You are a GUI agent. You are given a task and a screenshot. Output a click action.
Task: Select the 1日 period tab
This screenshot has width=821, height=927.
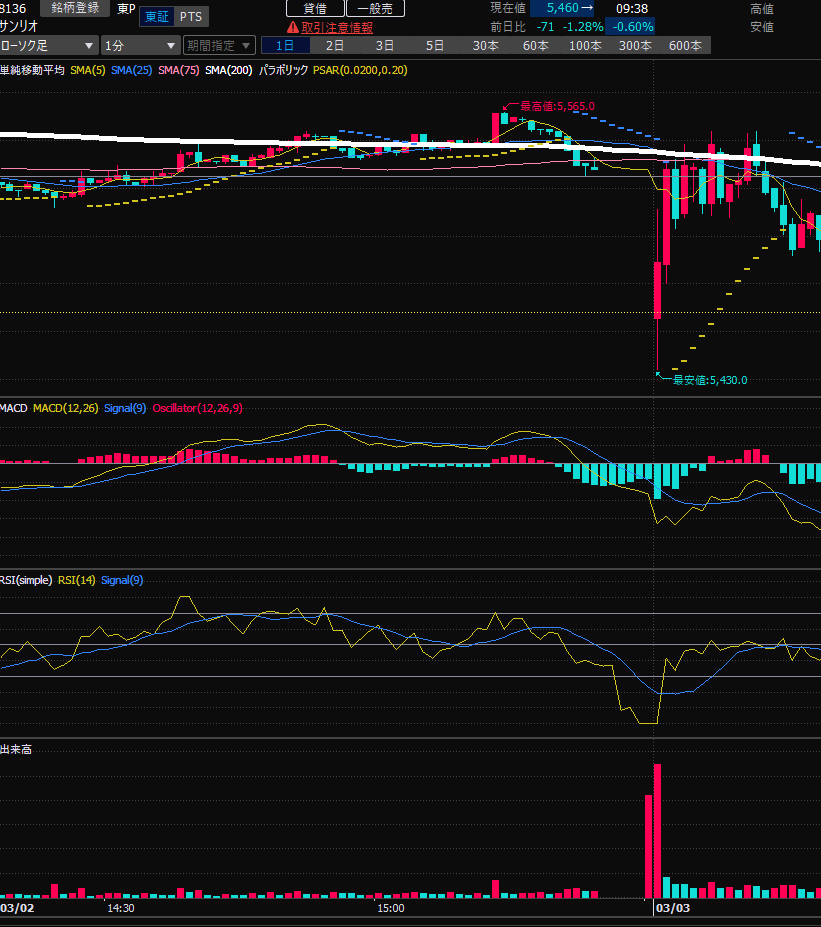pyautogui.click(x=285, y=46)
